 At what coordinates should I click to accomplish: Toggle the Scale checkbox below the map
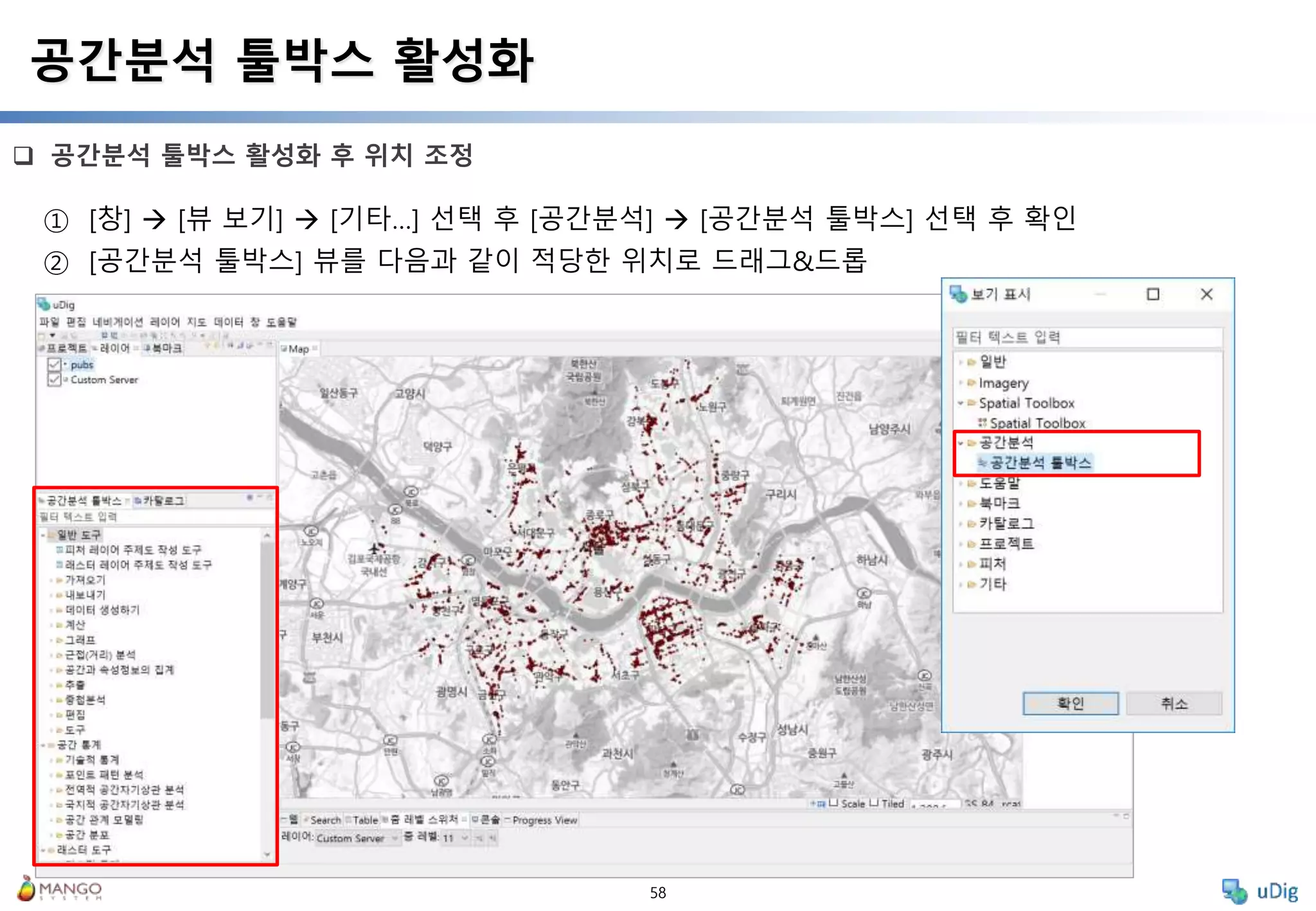(833, 803)
